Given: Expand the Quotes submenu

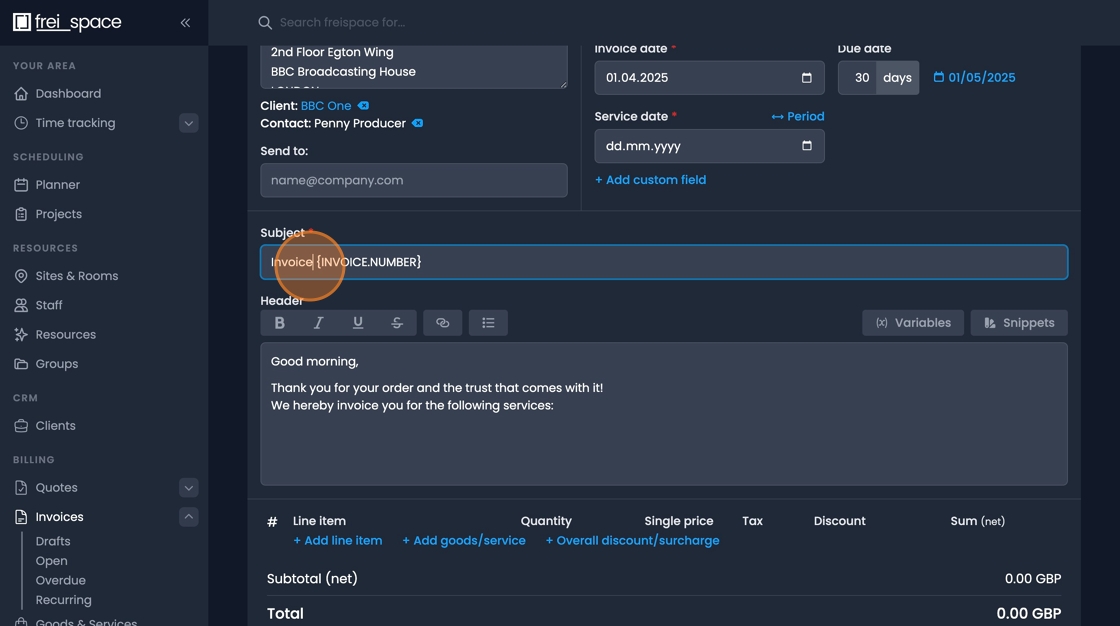Looking at the screenshot, I should pos(188,487).
